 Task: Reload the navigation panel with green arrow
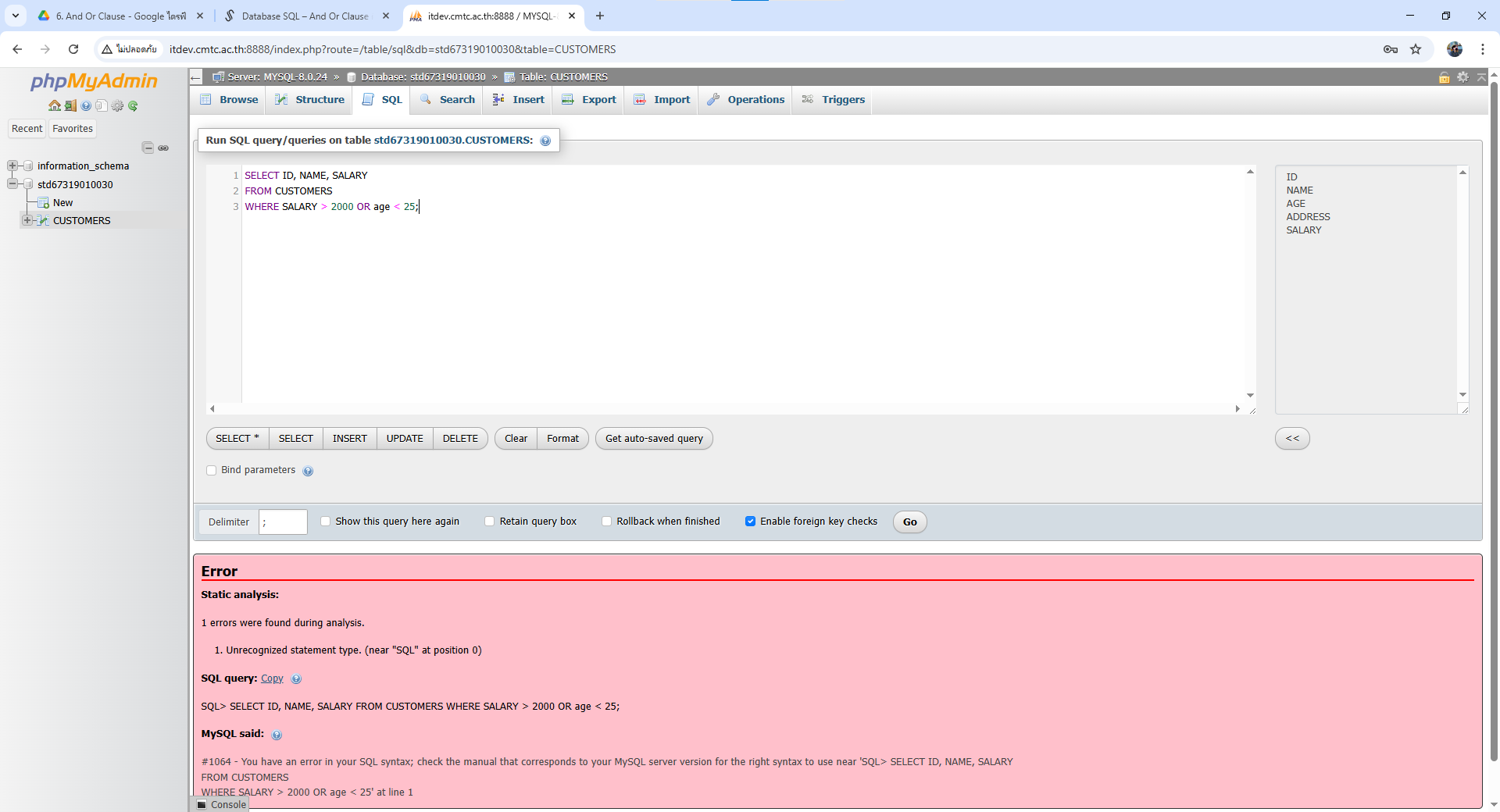[133, 106]
